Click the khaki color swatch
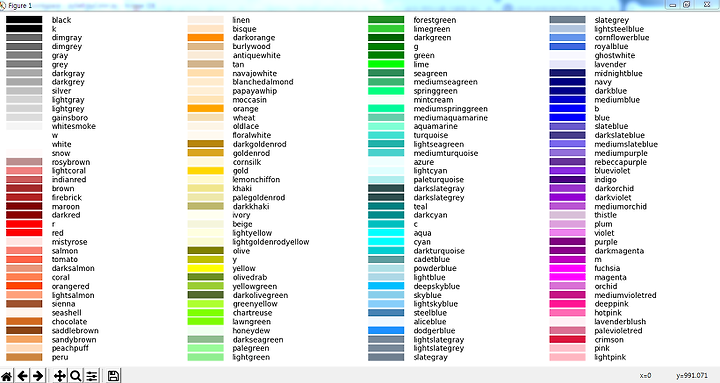 tap(205, 189)
